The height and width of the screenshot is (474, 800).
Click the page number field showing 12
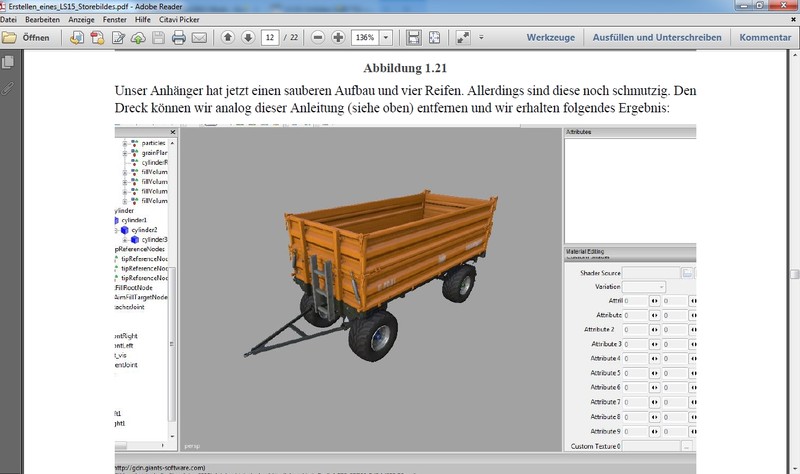(270, 38)
